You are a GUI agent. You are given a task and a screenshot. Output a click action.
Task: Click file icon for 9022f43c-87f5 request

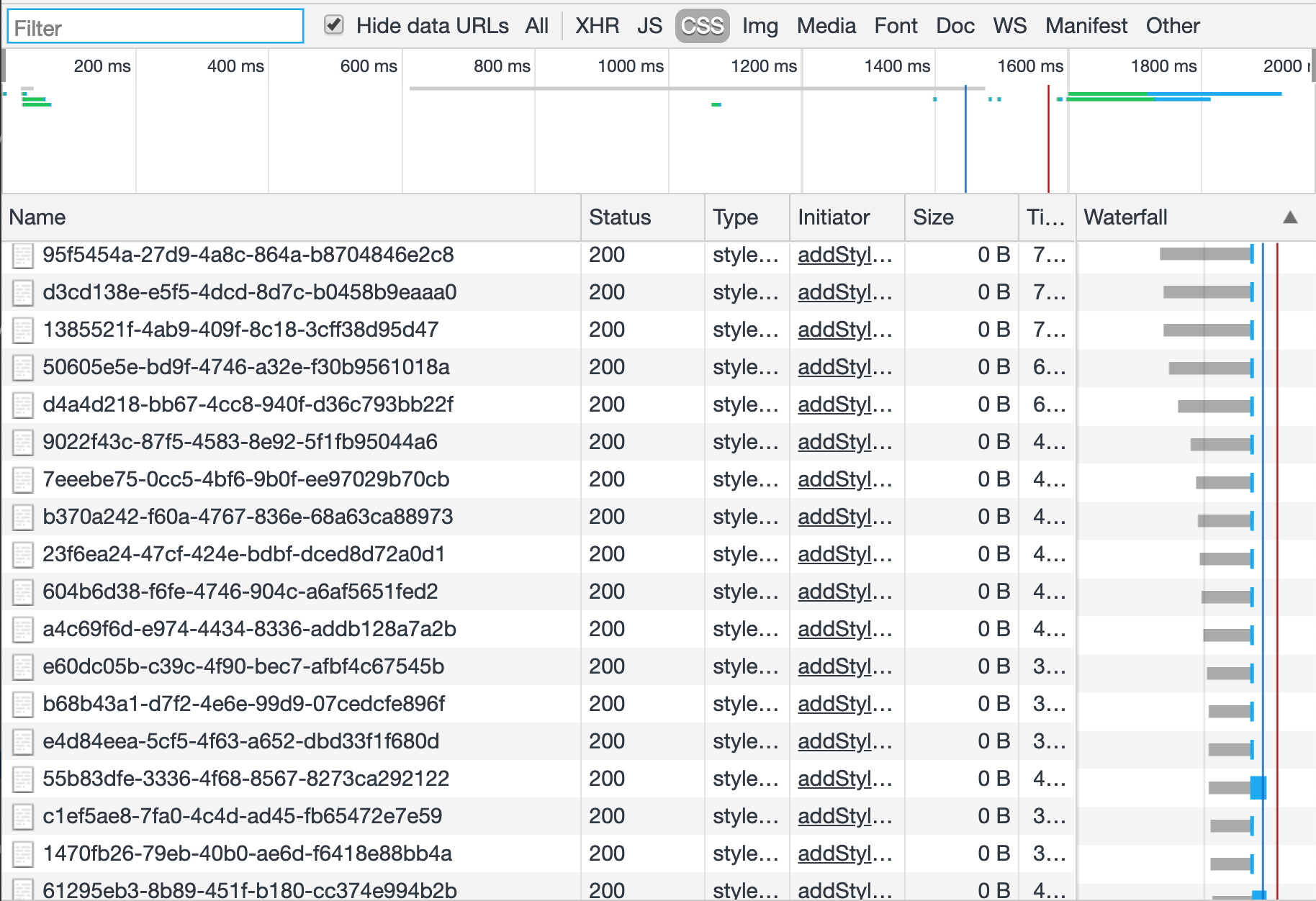23,443
